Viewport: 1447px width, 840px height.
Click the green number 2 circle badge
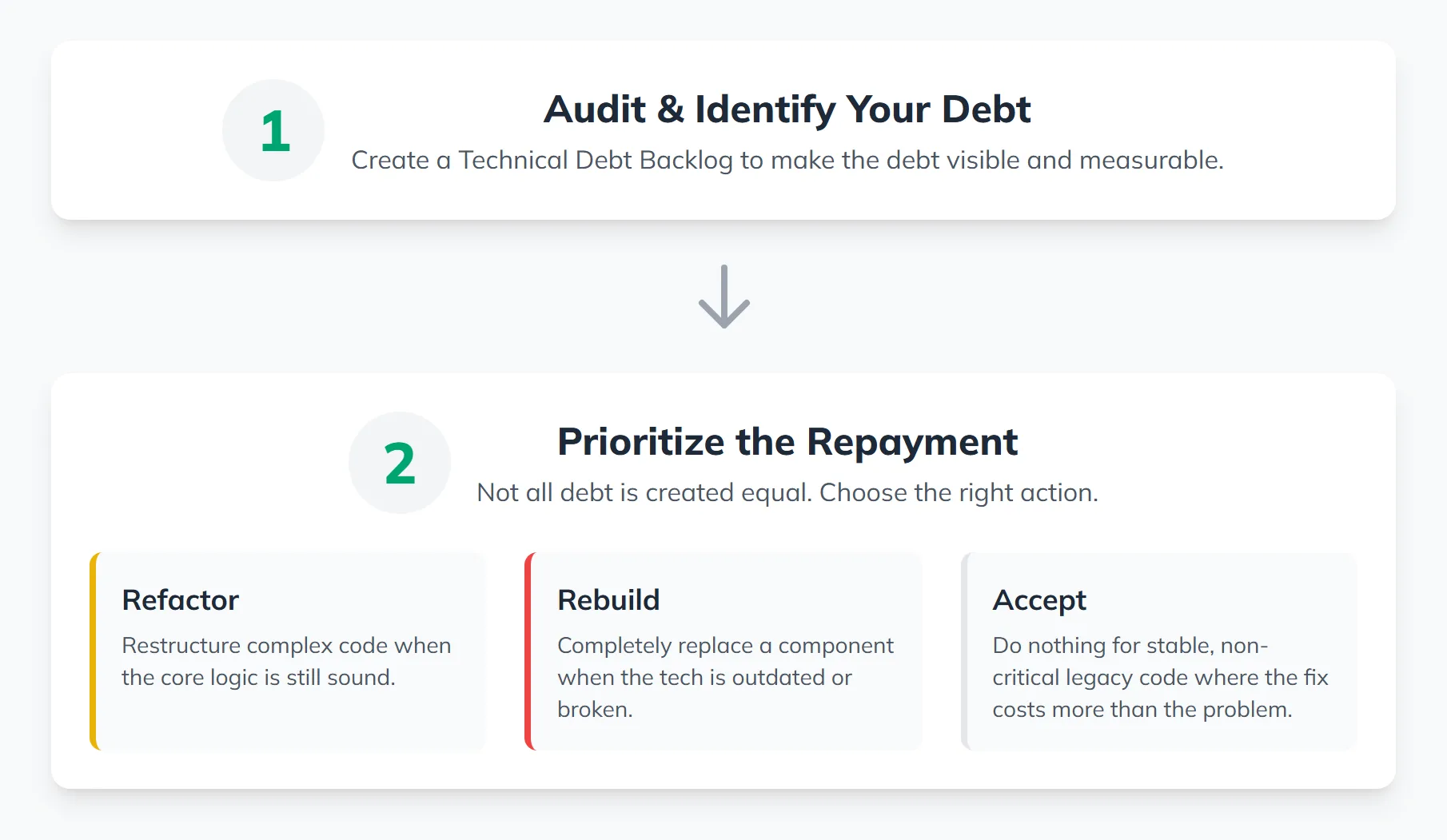click(x=400, y=463)
